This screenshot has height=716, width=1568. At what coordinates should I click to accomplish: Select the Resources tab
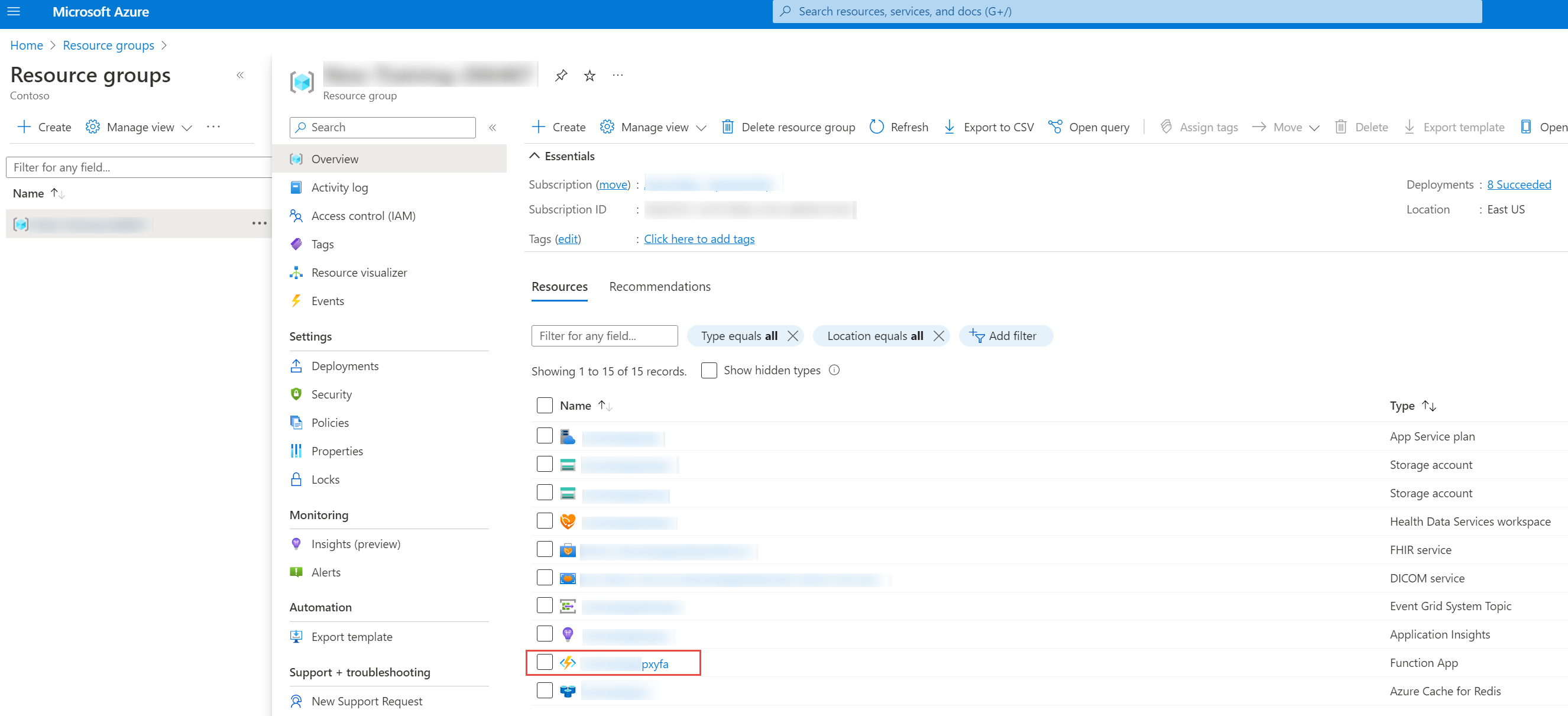[x=559, y=286]
